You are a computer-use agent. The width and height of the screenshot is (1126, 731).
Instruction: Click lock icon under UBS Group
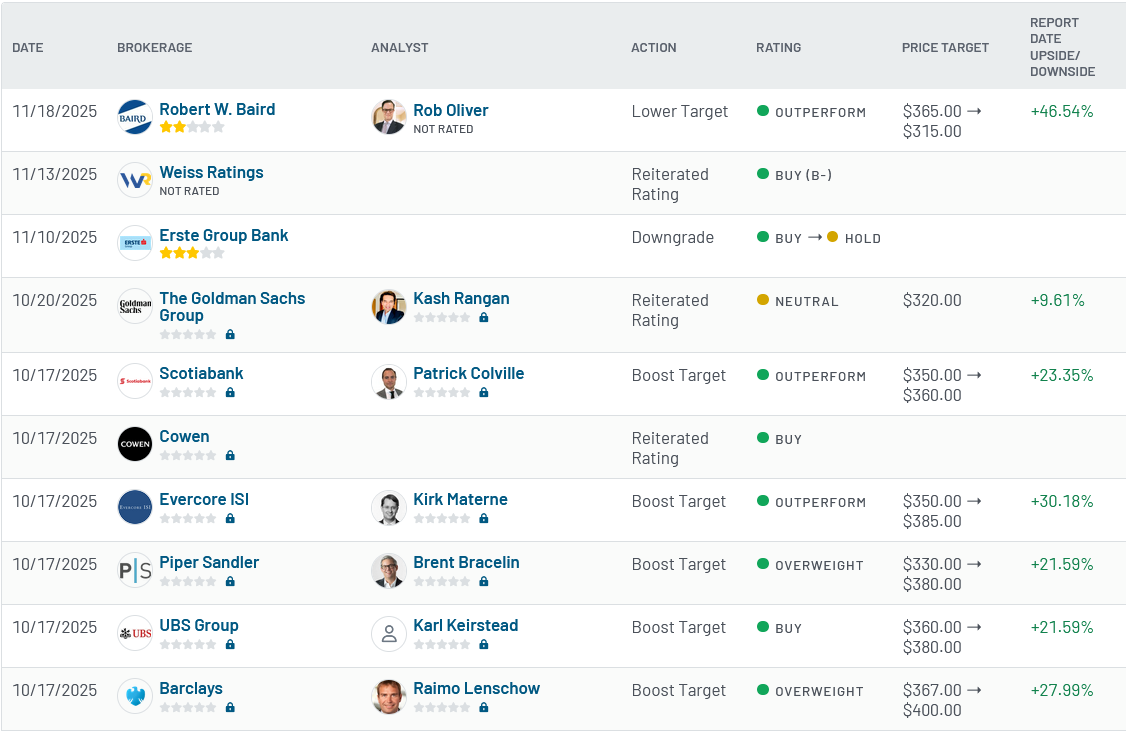click(230, 644)
